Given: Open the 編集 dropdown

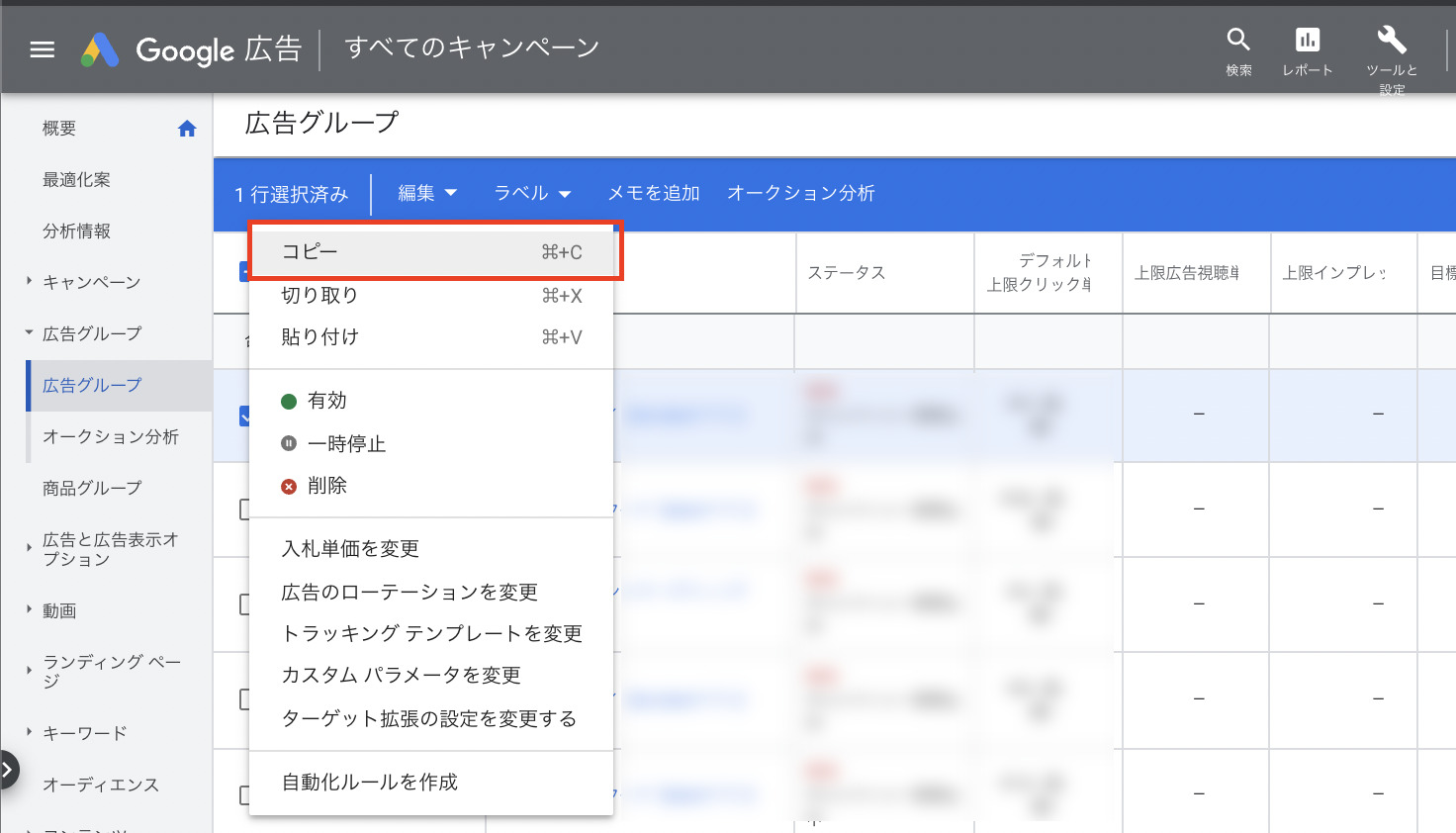Looking at the screenshot, I should tap(426, 194).
